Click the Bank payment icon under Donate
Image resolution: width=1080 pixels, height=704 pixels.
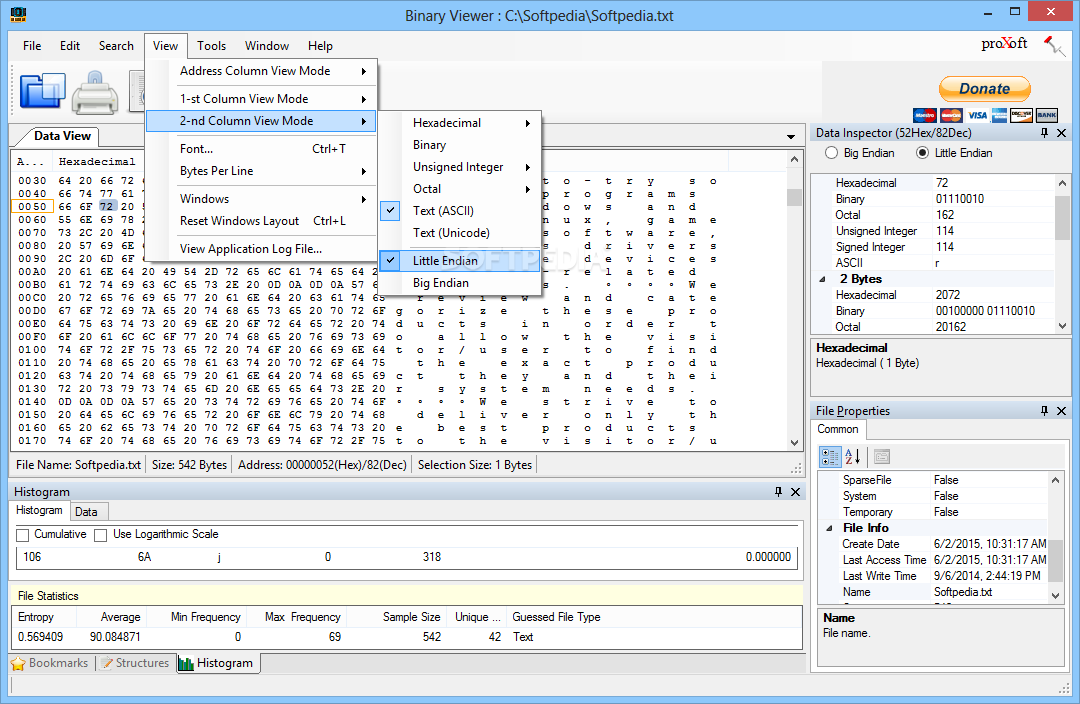tap(1047, 115)
